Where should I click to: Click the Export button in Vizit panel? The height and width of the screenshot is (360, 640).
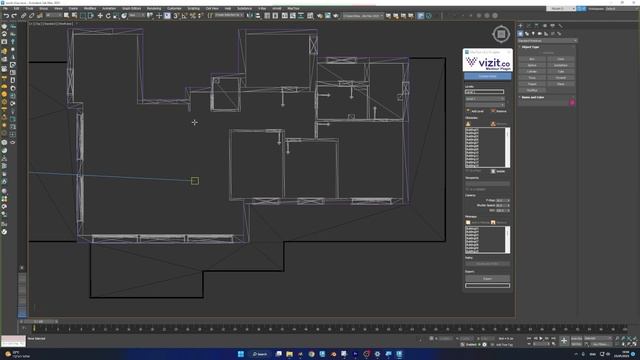tap(487, 278)
